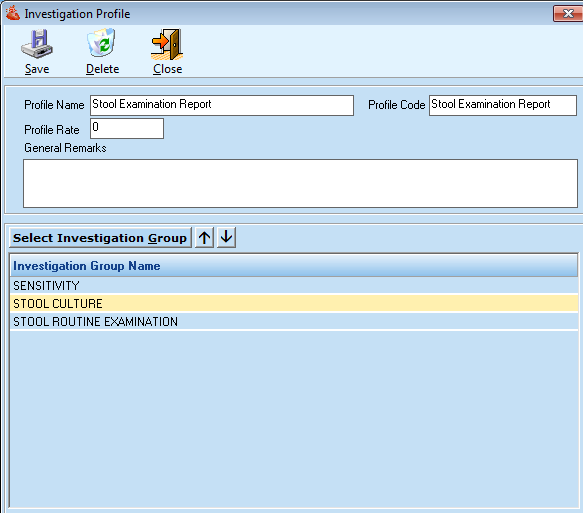Screen dimensions: 583x513
Task: Click empty area of investigation group list
Action: (294, 418)
